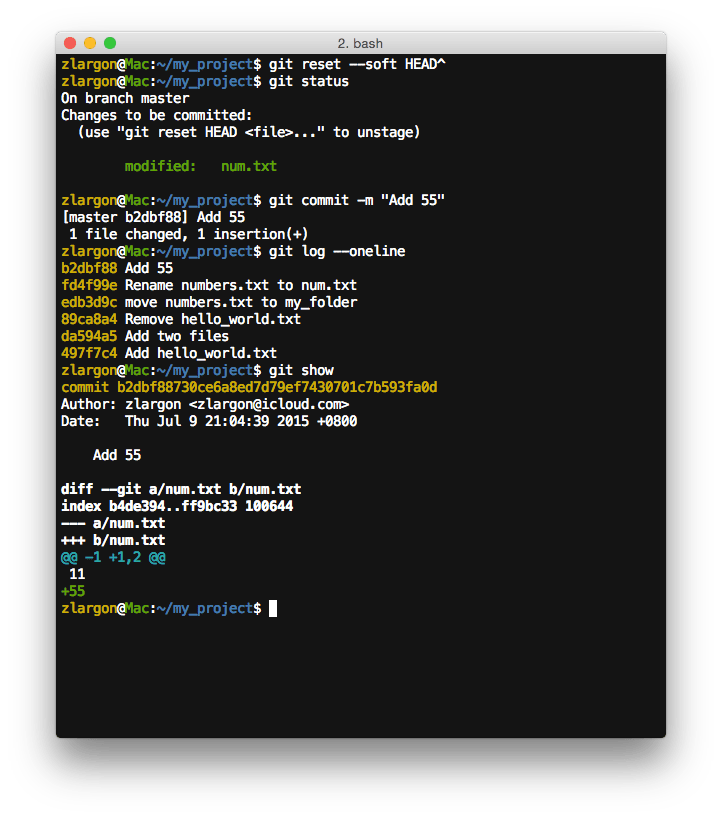The width and height of the screenshot is (722, 818).
Task: Click the cyan '@@ -1 +1,2 @@' hunk header
Action: (x=113, y=557)
